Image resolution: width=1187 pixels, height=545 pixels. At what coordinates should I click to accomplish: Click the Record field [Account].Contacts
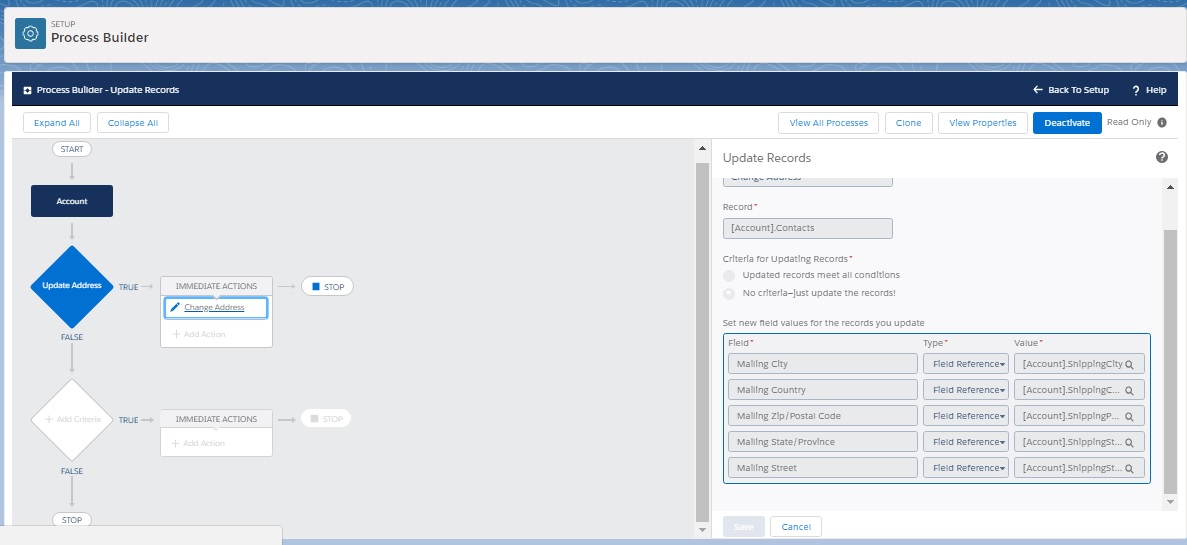[808, 228]
